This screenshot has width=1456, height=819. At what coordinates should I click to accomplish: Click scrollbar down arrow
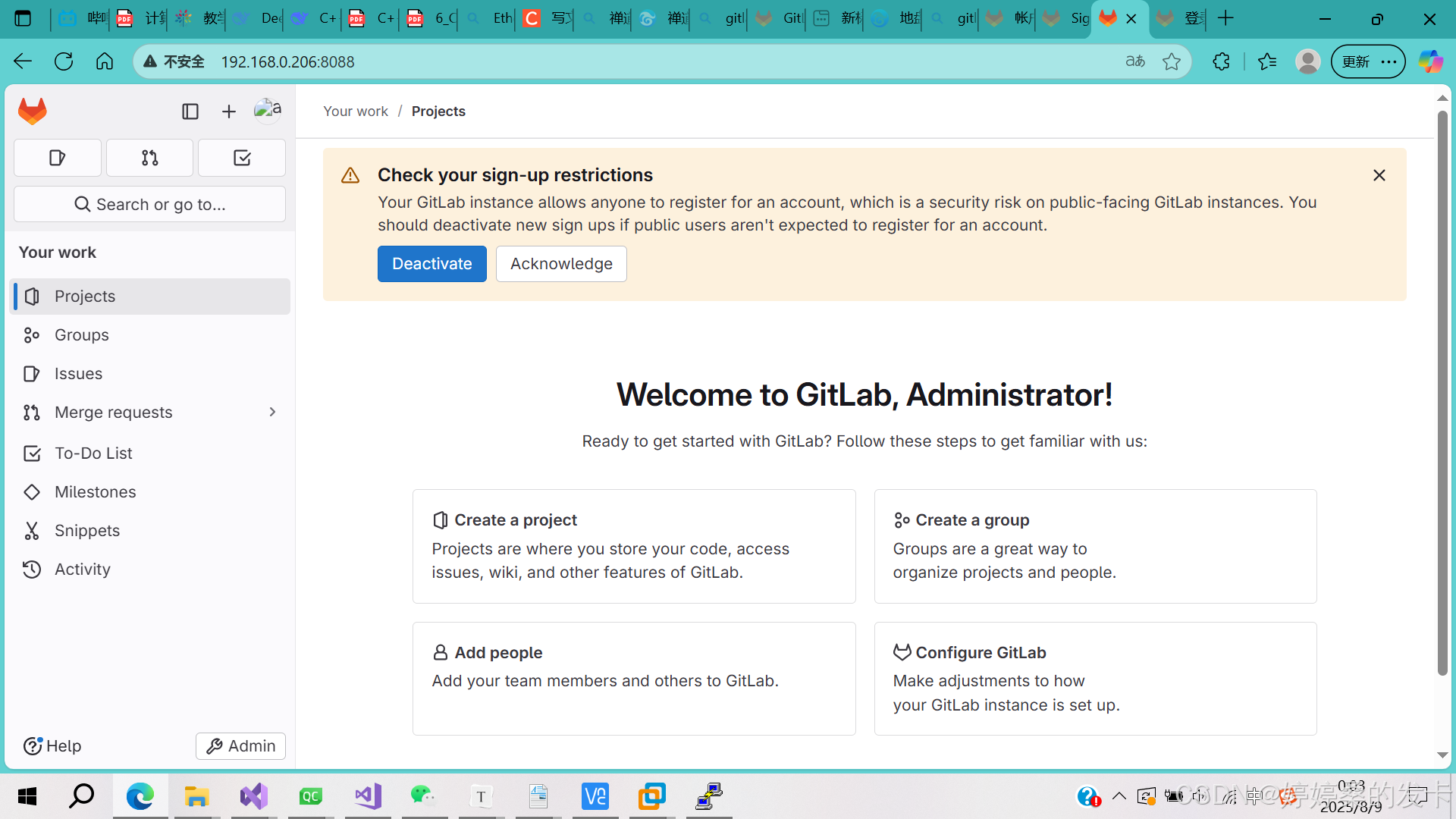[x=1442, y=755]
